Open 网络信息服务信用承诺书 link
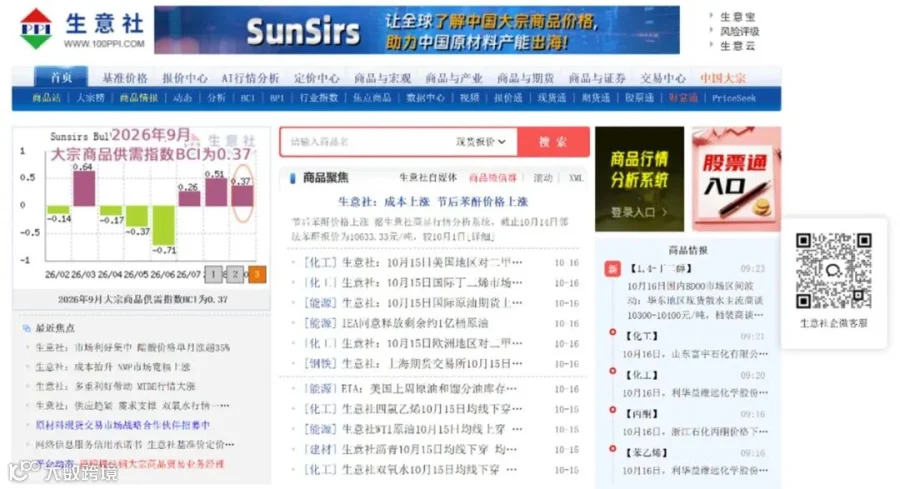Viewport: 900px width, 489px height. pyautogui.click(x=89, y=445)
